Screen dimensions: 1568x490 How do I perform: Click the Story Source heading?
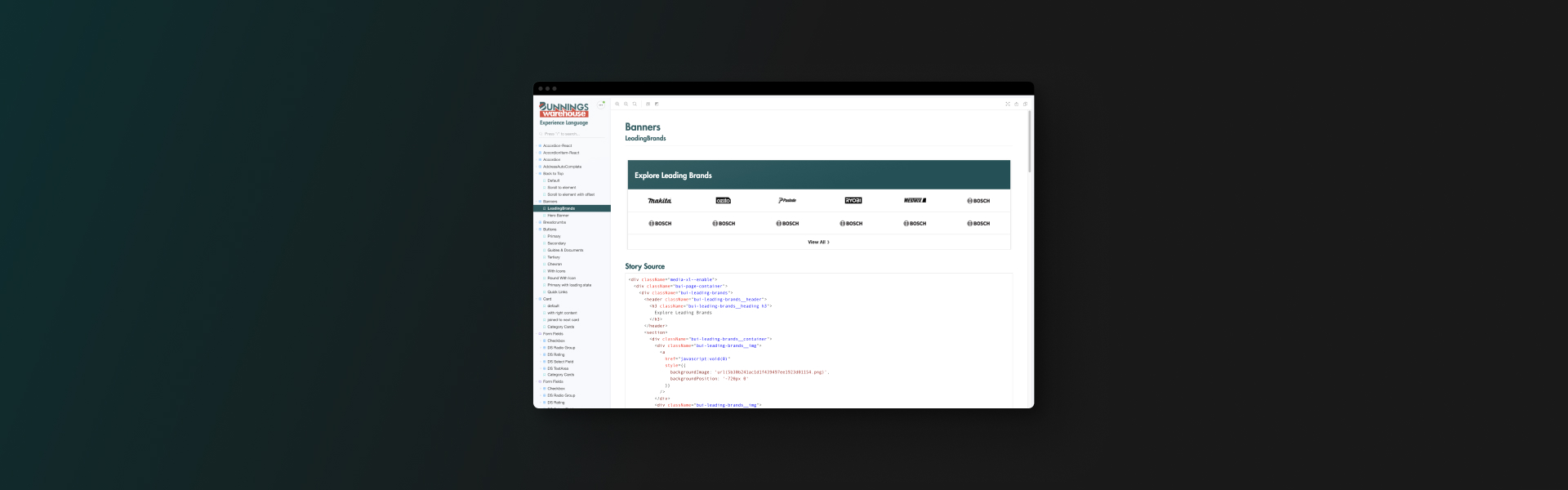coord(645,266)
